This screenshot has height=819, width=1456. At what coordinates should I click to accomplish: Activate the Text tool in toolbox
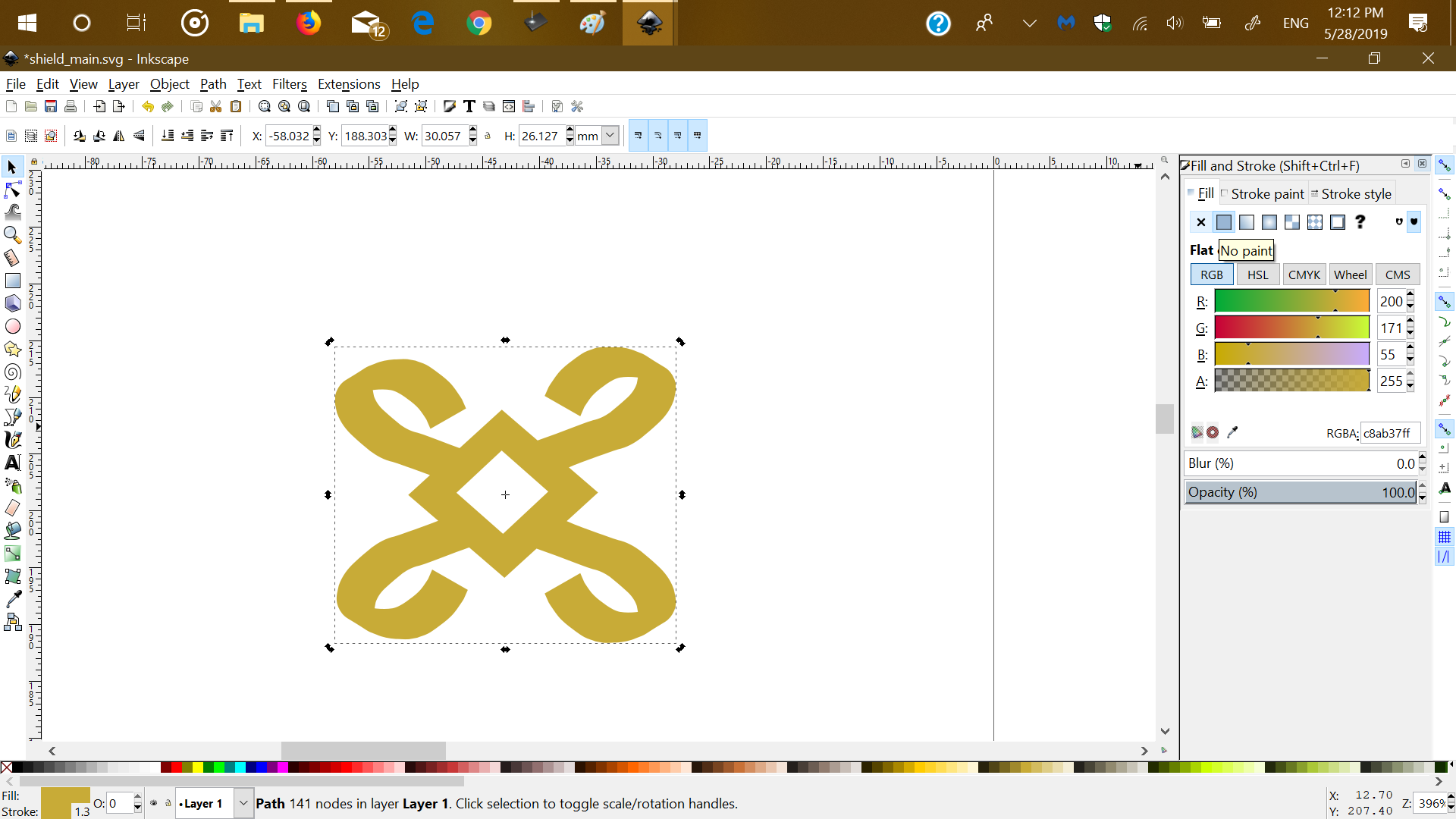[x=13, y=463]
